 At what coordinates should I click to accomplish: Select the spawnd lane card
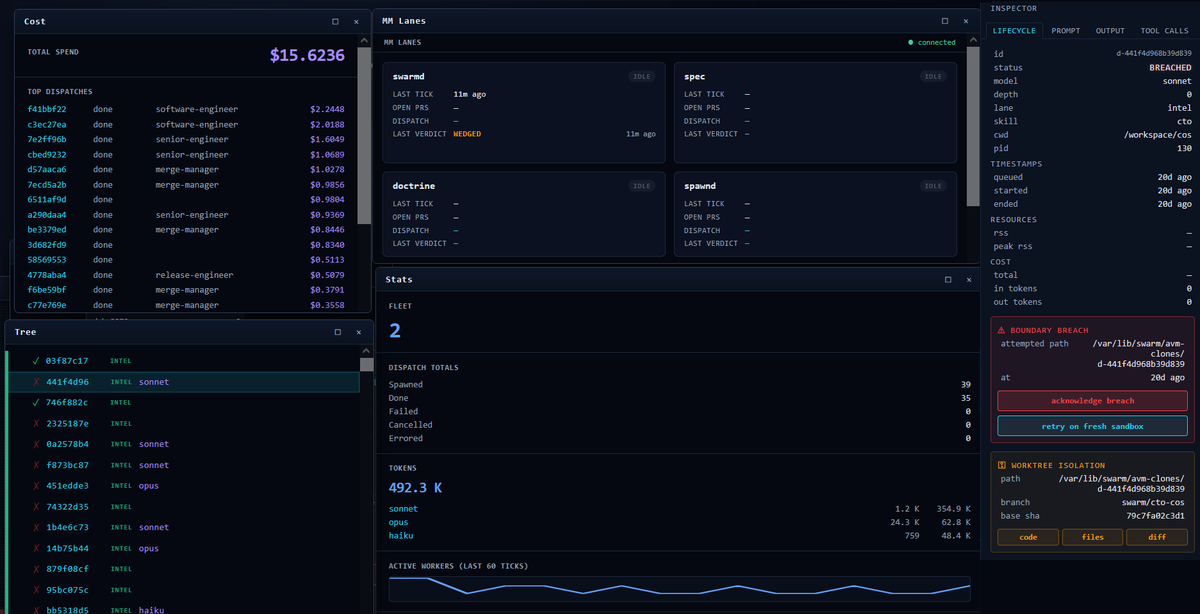click(x=815, y=214)
